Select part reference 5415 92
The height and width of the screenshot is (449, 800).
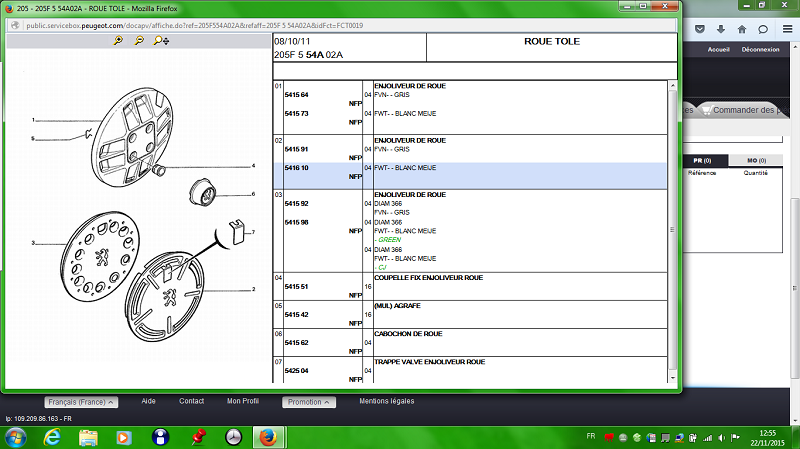pyautogui.click(x=296, y=203)
